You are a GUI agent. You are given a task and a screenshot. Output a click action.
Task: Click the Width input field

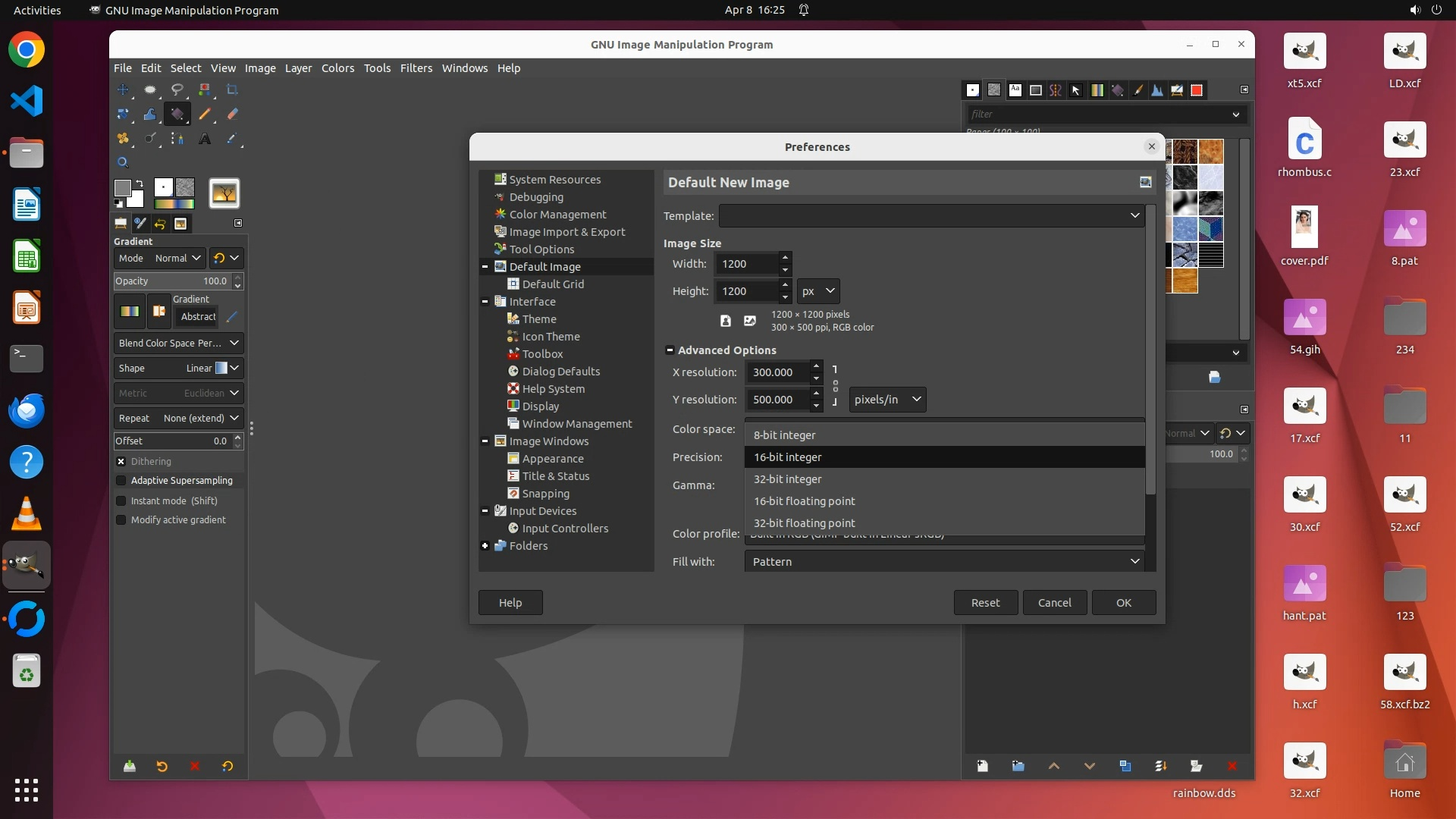[746, 264]
